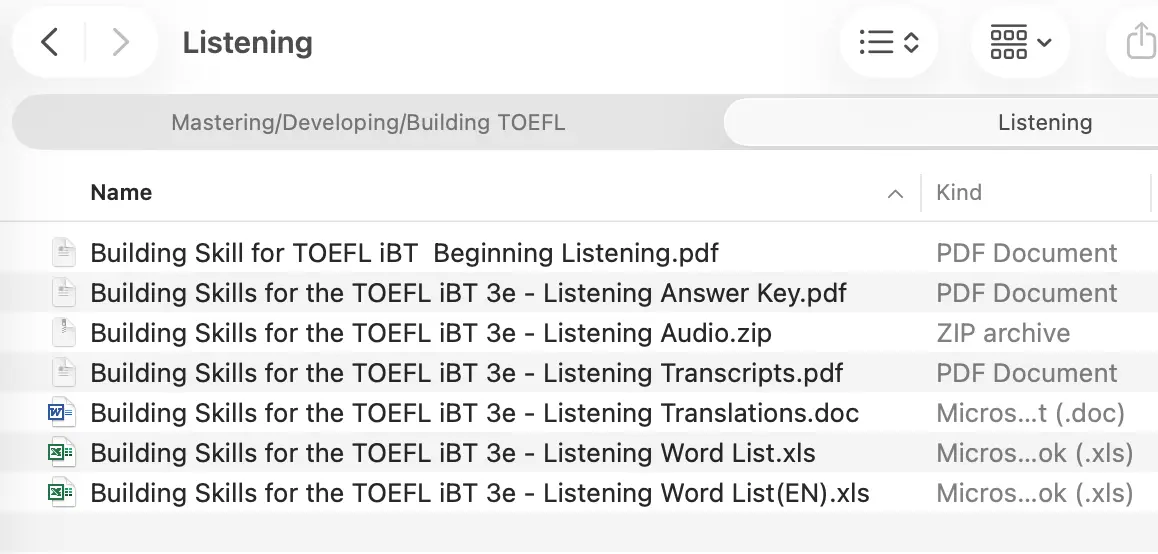The width and height of the screenshot is (1158, 554).
Task: Click the Listening Word List Excel icon
Action: pos(63,453)
